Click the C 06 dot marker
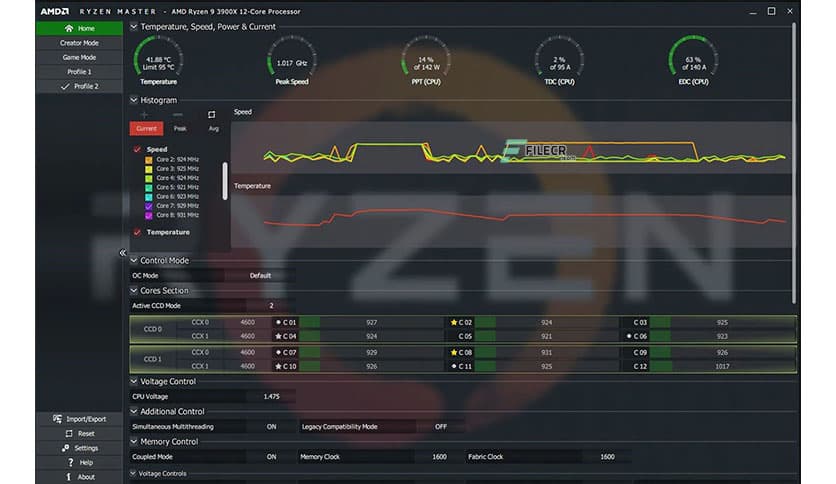Screen dimensions: 836x484 click(x=629, y=336)
